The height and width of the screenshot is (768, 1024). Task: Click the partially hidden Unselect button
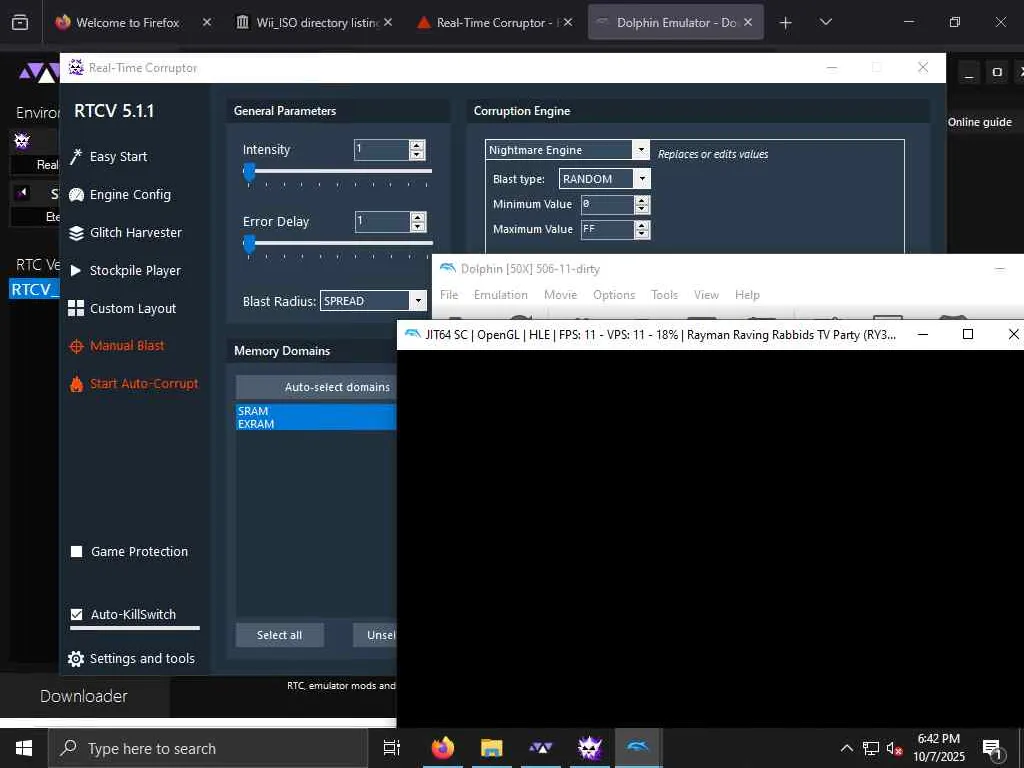click(375, 635)
